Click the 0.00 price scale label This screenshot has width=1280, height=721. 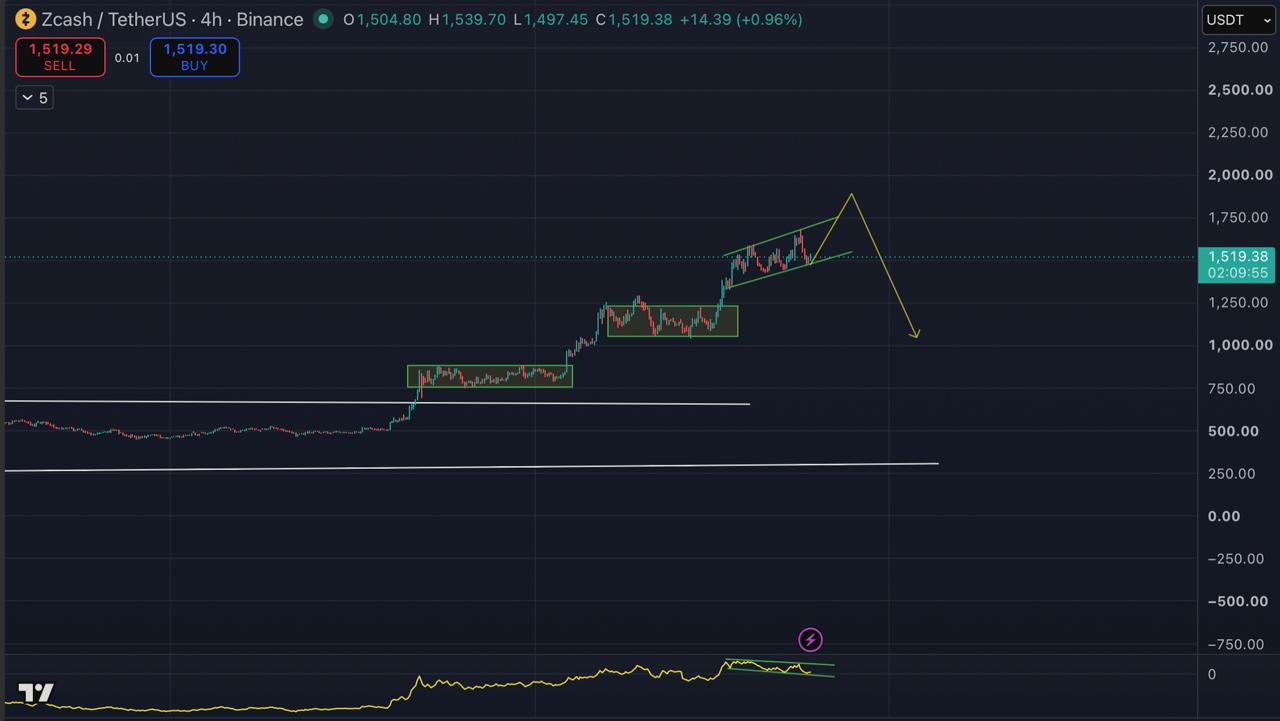point(1225,516)
